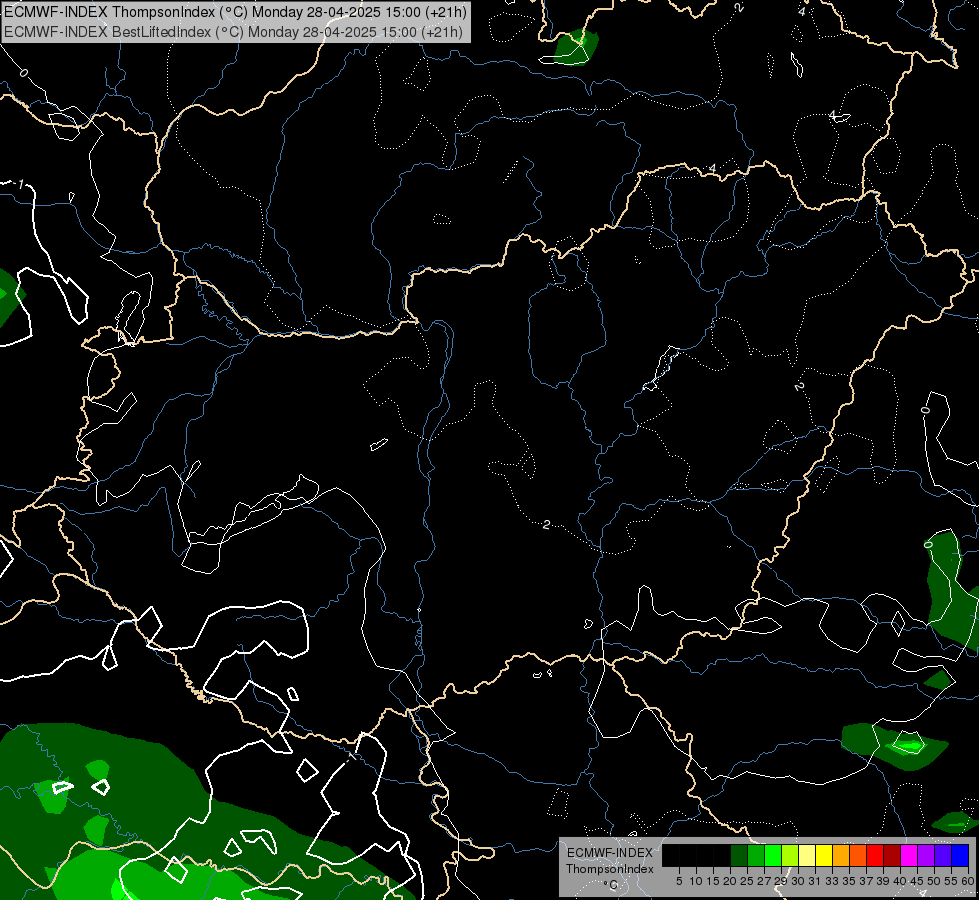Click the '°C' unit label in legend
The image size is (979, 900).
pos(611,884)
